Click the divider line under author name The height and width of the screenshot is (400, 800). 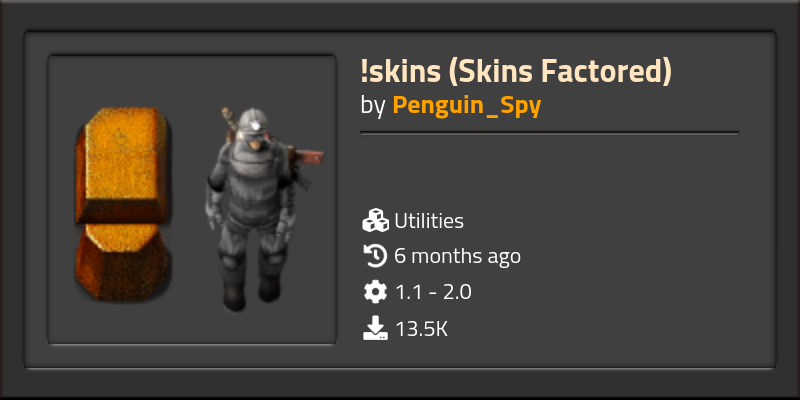pyautogui.click(x=549, y=133)
